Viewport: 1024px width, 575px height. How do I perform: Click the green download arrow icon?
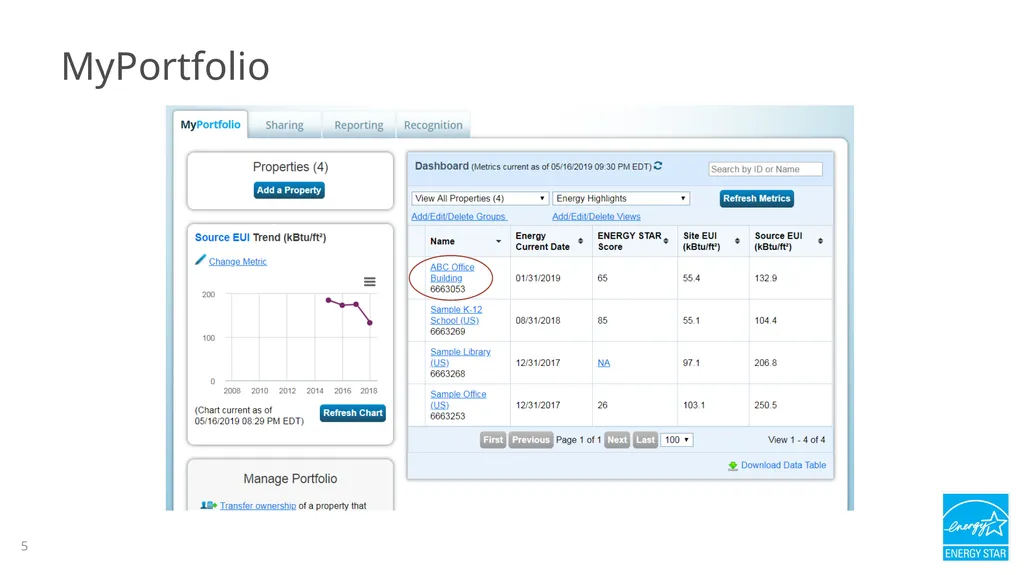(733, 465)
